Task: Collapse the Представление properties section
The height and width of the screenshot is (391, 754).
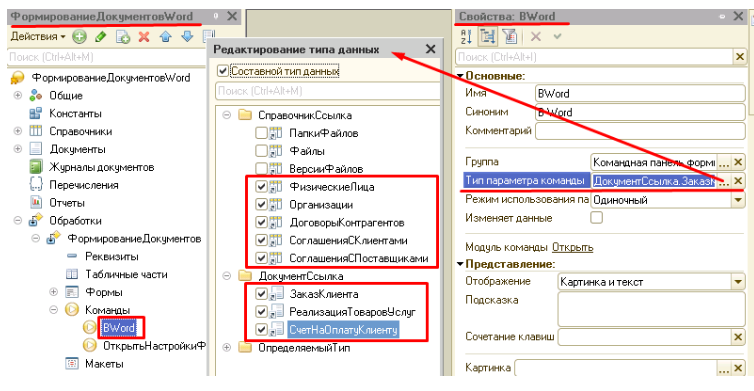Action: point(460,264)
